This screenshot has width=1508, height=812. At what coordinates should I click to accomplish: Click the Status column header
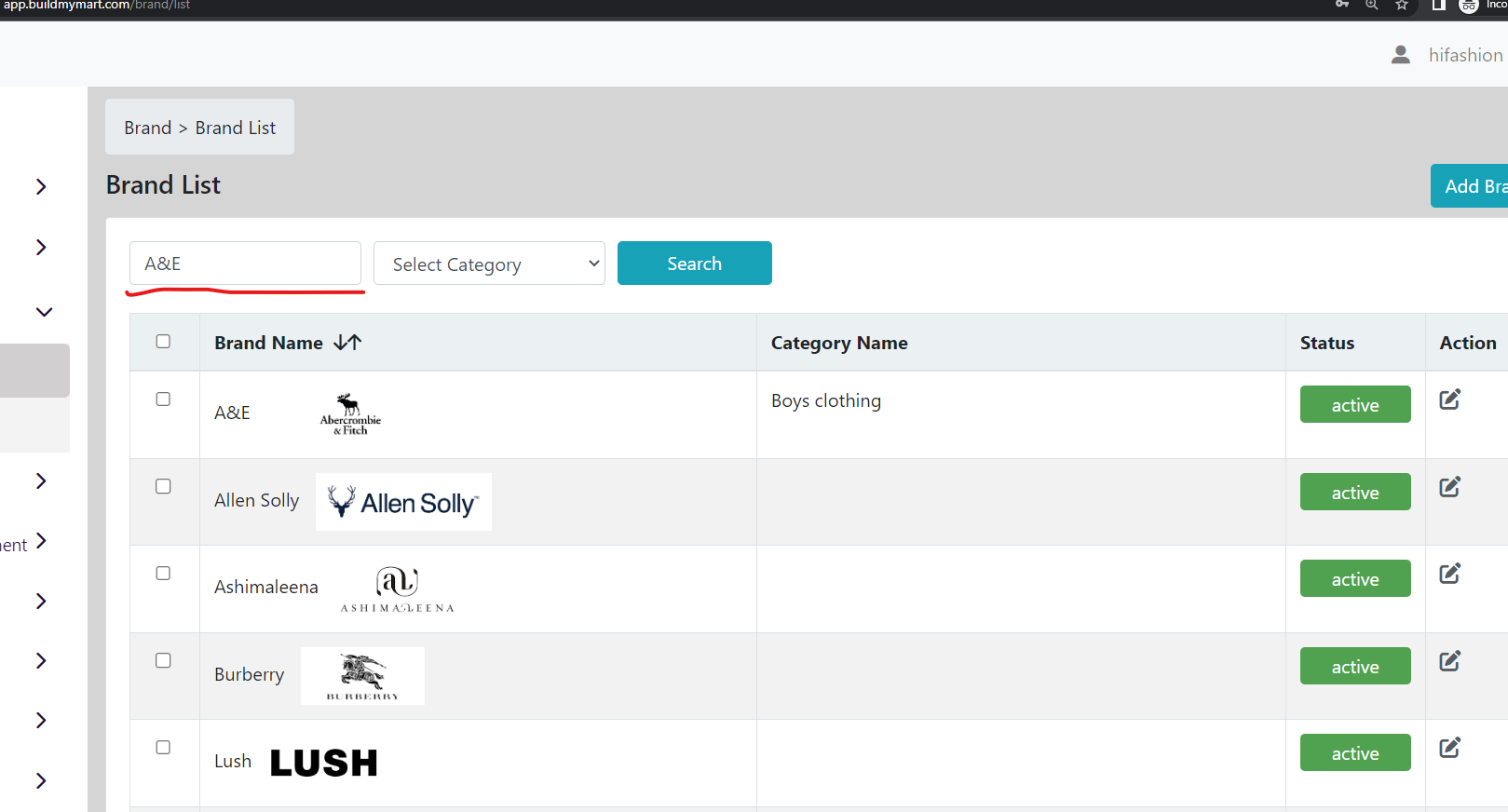pos(1327,343)
